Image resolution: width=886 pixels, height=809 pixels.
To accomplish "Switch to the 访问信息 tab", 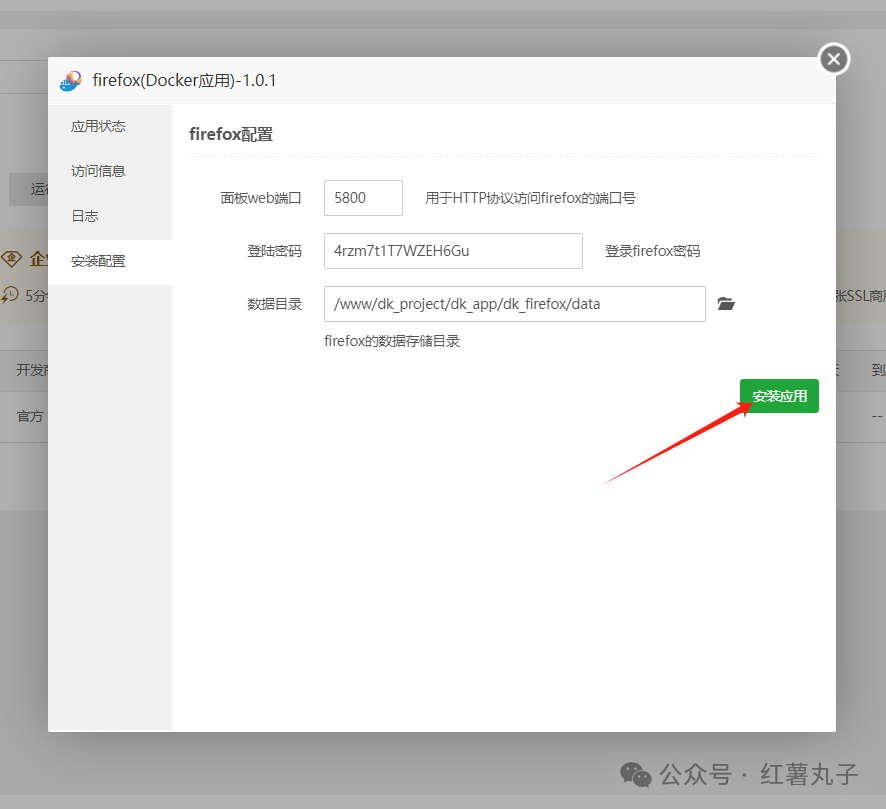I will pos(98,171).
